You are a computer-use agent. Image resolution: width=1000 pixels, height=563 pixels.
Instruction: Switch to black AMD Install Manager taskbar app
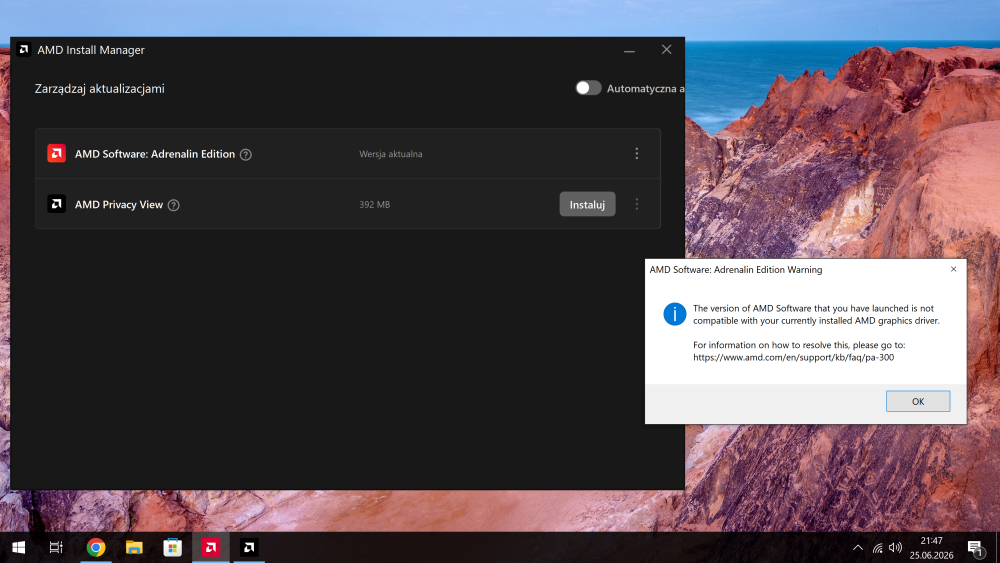(249, 547)
